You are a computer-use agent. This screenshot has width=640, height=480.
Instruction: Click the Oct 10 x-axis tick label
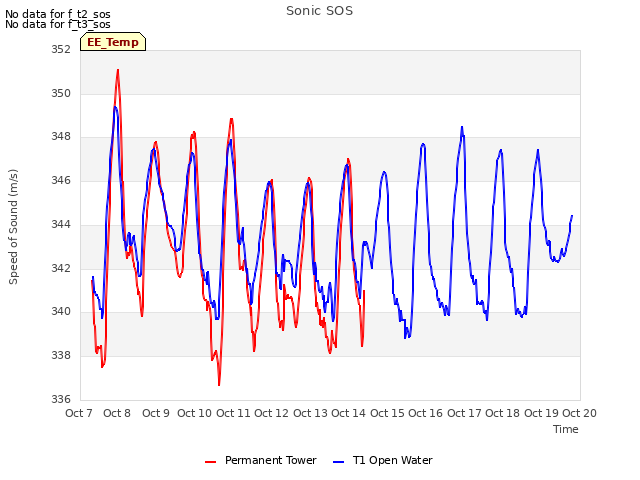(x=194, y=413)
